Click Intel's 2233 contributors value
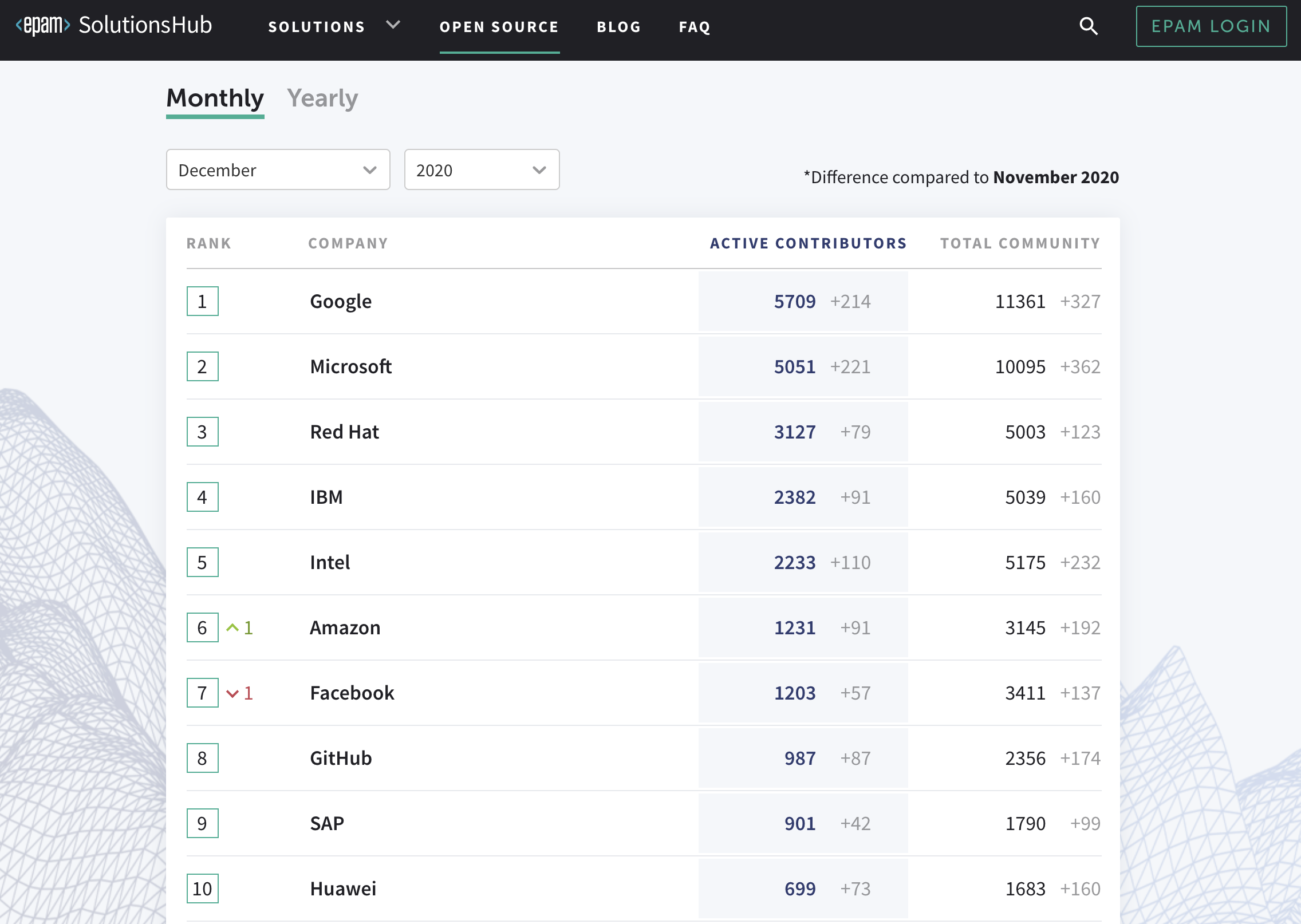The width and height of the screenshot is (1301, 924). pos(795,562)
